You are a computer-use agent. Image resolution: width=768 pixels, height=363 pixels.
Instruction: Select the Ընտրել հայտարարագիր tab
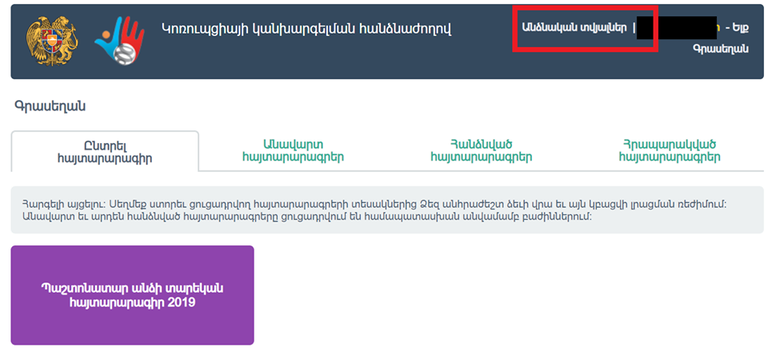point(105,151)
